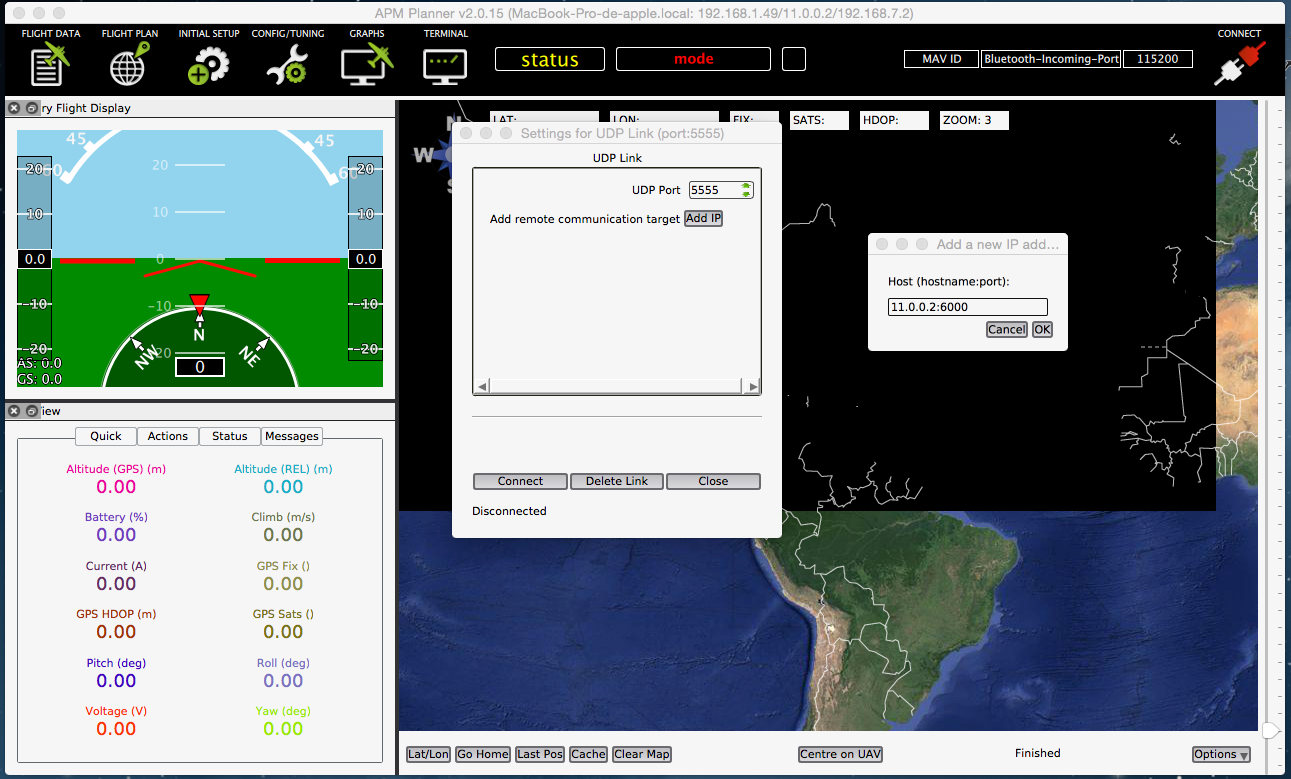Click the Host hostname:port input field

(x=967, y=307)
